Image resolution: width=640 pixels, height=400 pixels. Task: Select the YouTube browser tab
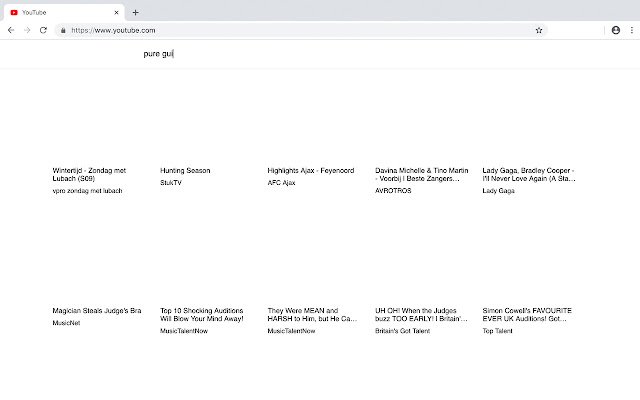tap(64, 13)
